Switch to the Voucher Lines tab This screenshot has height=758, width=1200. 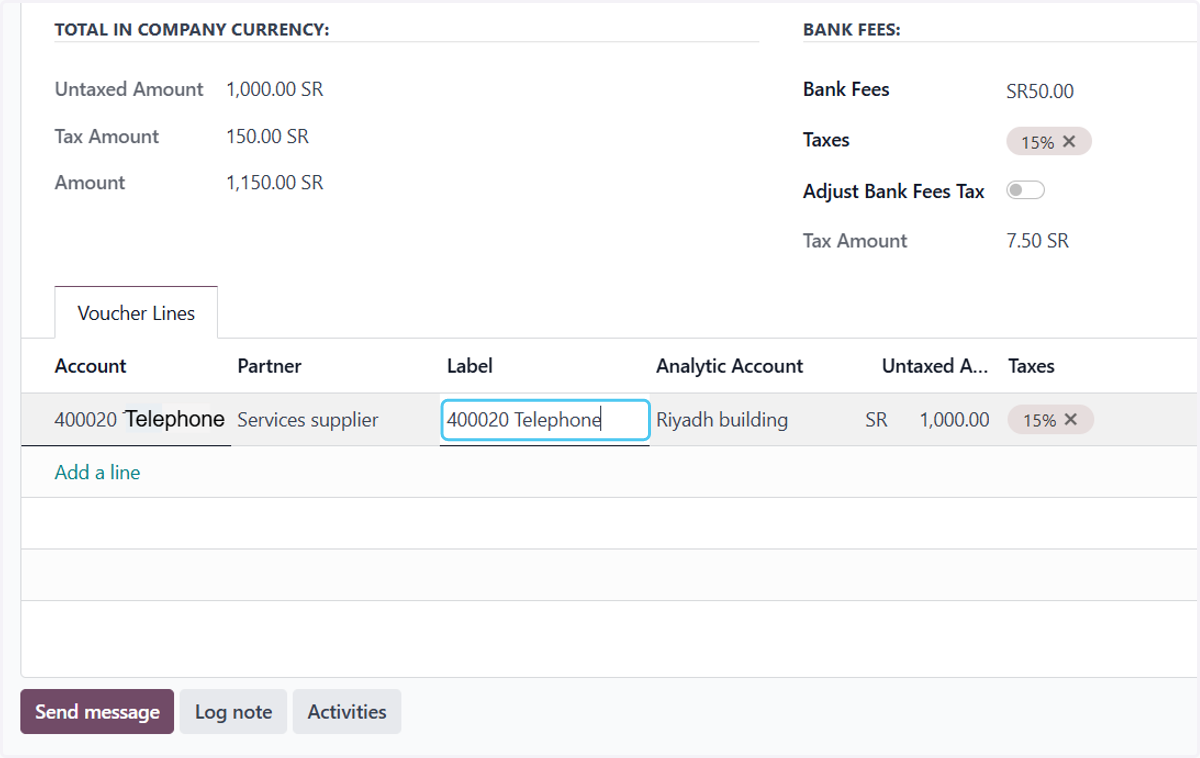tap(136, 313)
